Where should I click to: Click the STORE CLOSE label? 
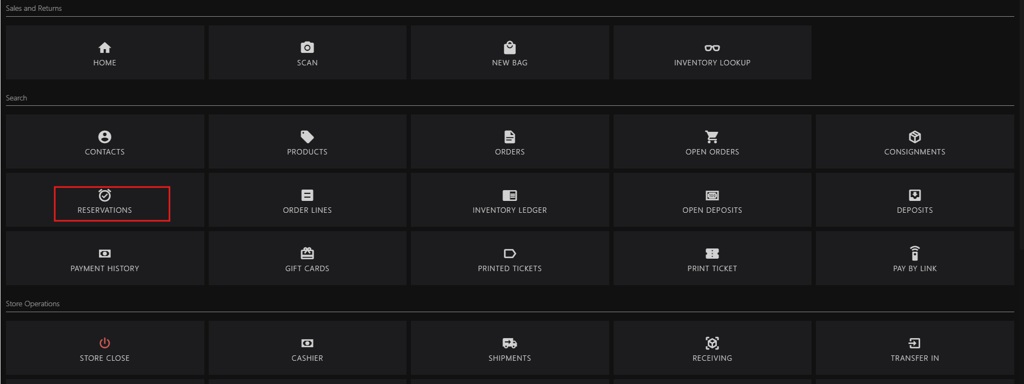104,358
